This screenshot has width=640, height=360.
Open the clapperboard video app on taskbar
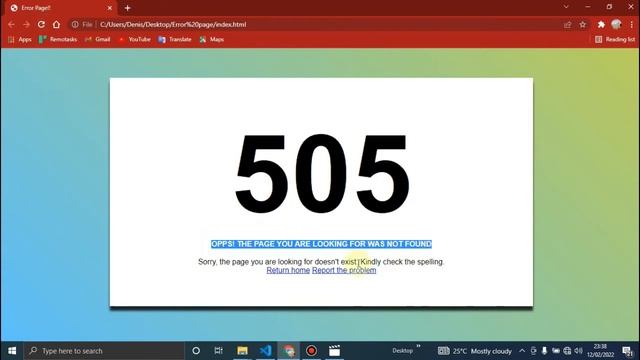click(334, 351)
